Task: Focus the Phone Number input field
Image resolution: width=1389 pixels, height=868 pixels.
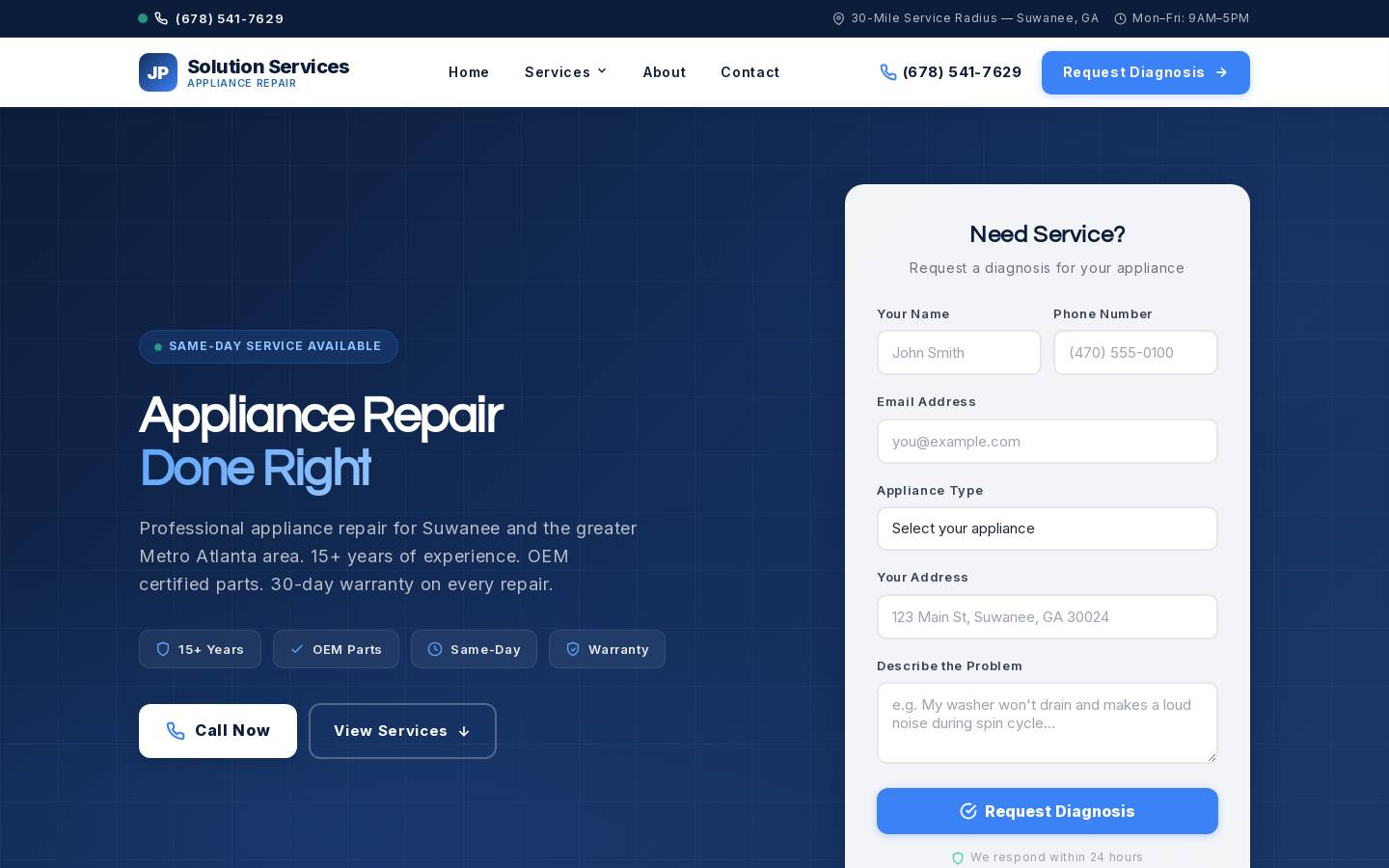Action: 1135,353
